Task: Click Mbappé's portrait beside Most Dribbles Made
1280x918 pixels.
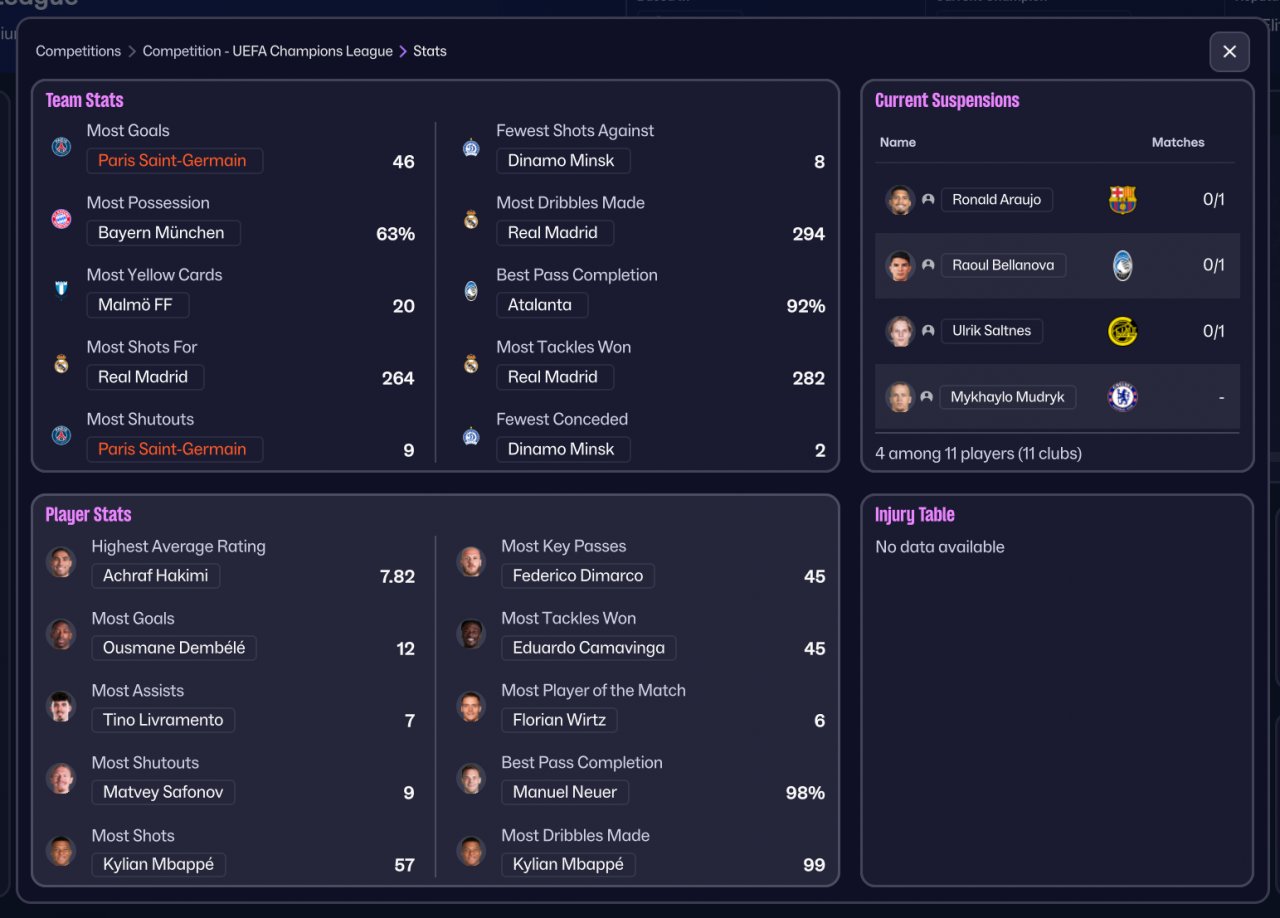Action: point(471,851)
